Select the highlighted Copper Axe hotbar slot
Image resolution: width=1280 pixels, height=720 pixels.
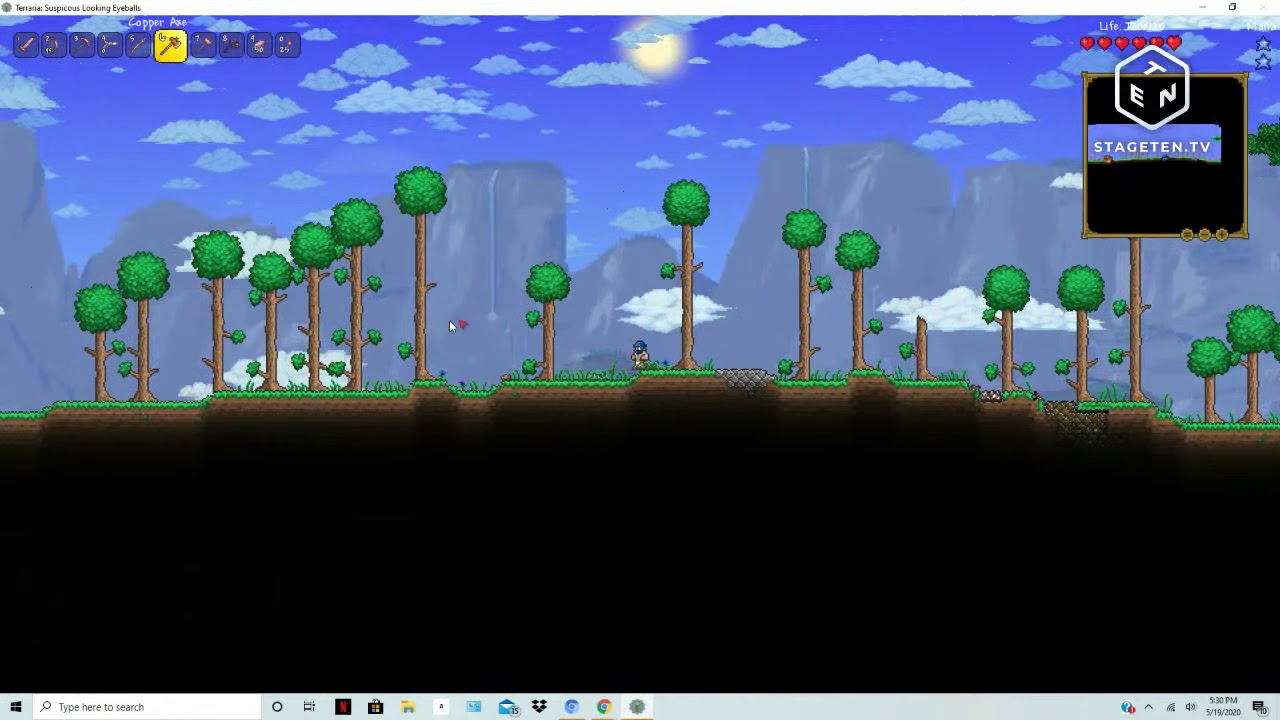pyautogui.click(x=170, y=46)
